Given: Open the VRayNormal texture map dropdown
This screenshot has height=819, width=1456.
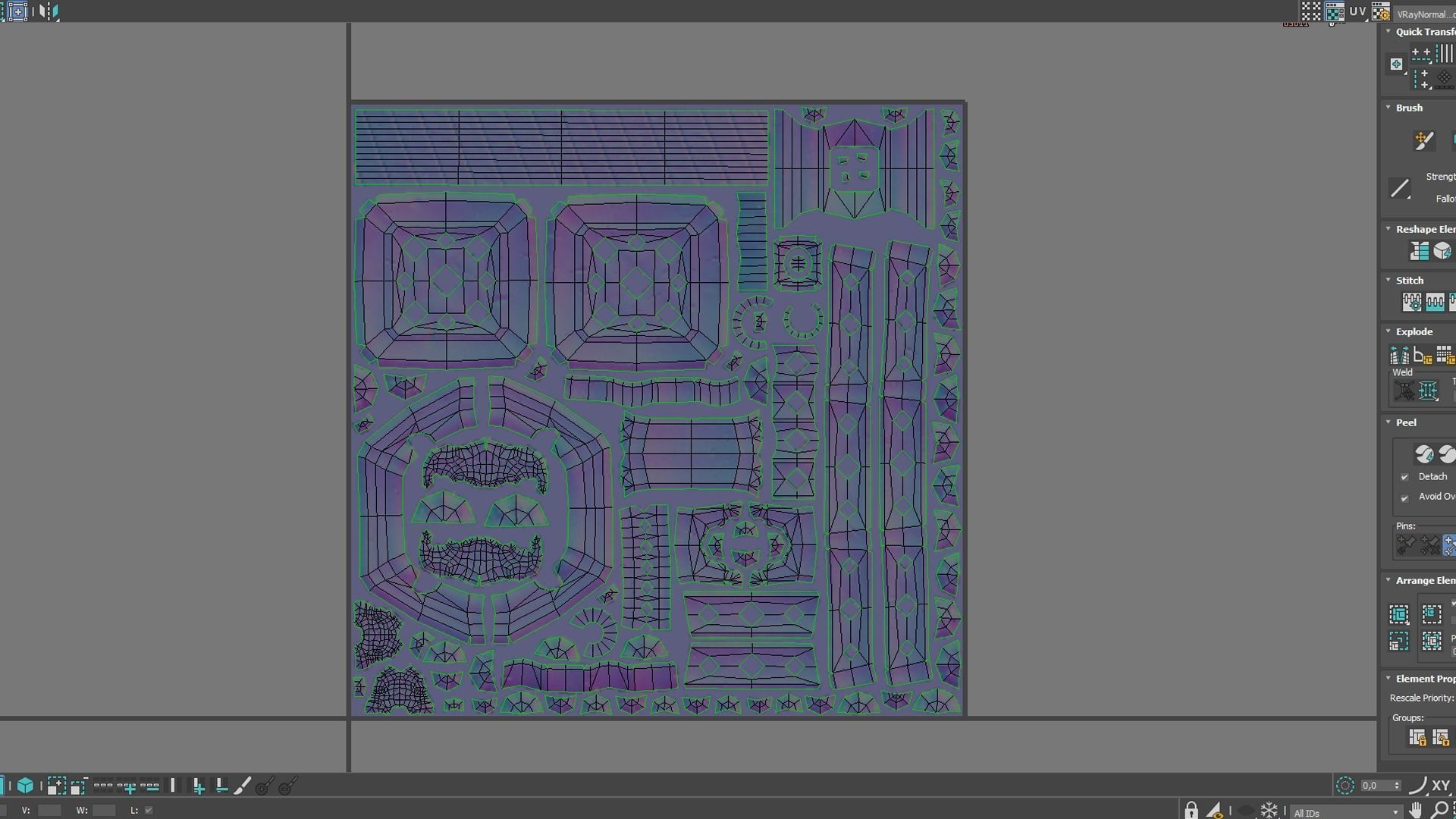Looking at the screenshot, I should click(x=1424, y=14).
